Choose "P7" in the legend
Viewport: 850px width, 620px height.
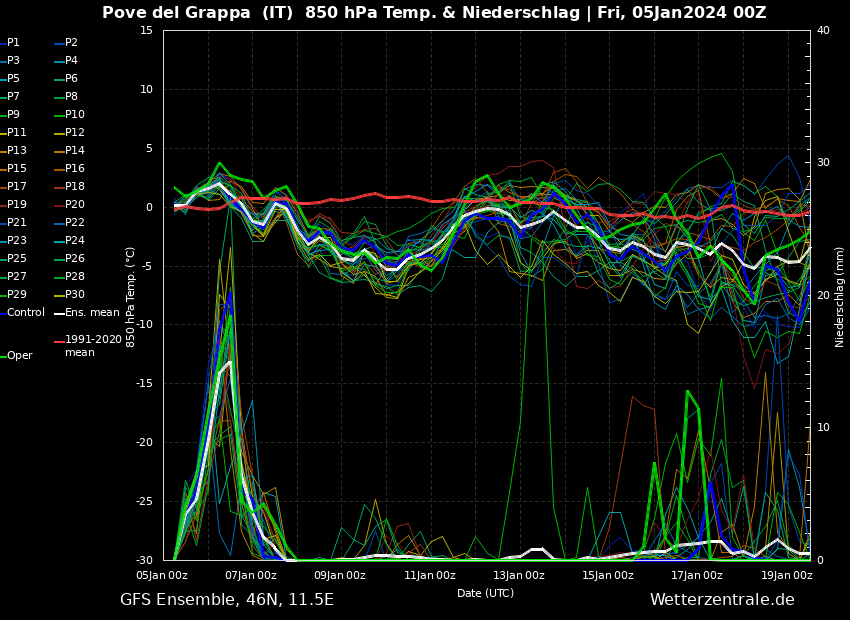click(x=10, y=96)
